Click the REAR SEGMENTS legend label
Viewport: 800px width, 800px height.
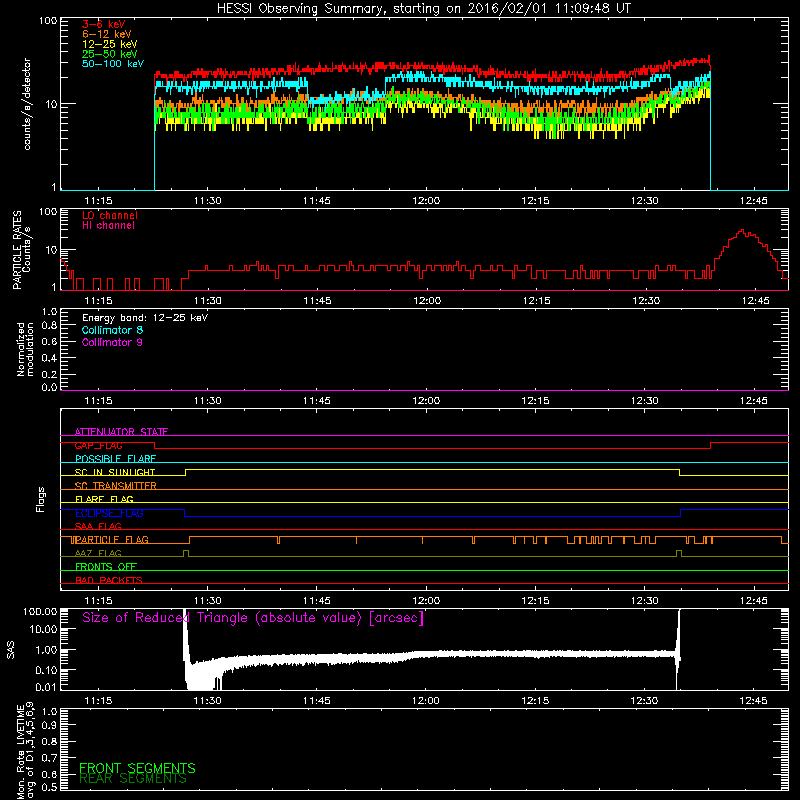pyautogui.click(x=133, y=779)
